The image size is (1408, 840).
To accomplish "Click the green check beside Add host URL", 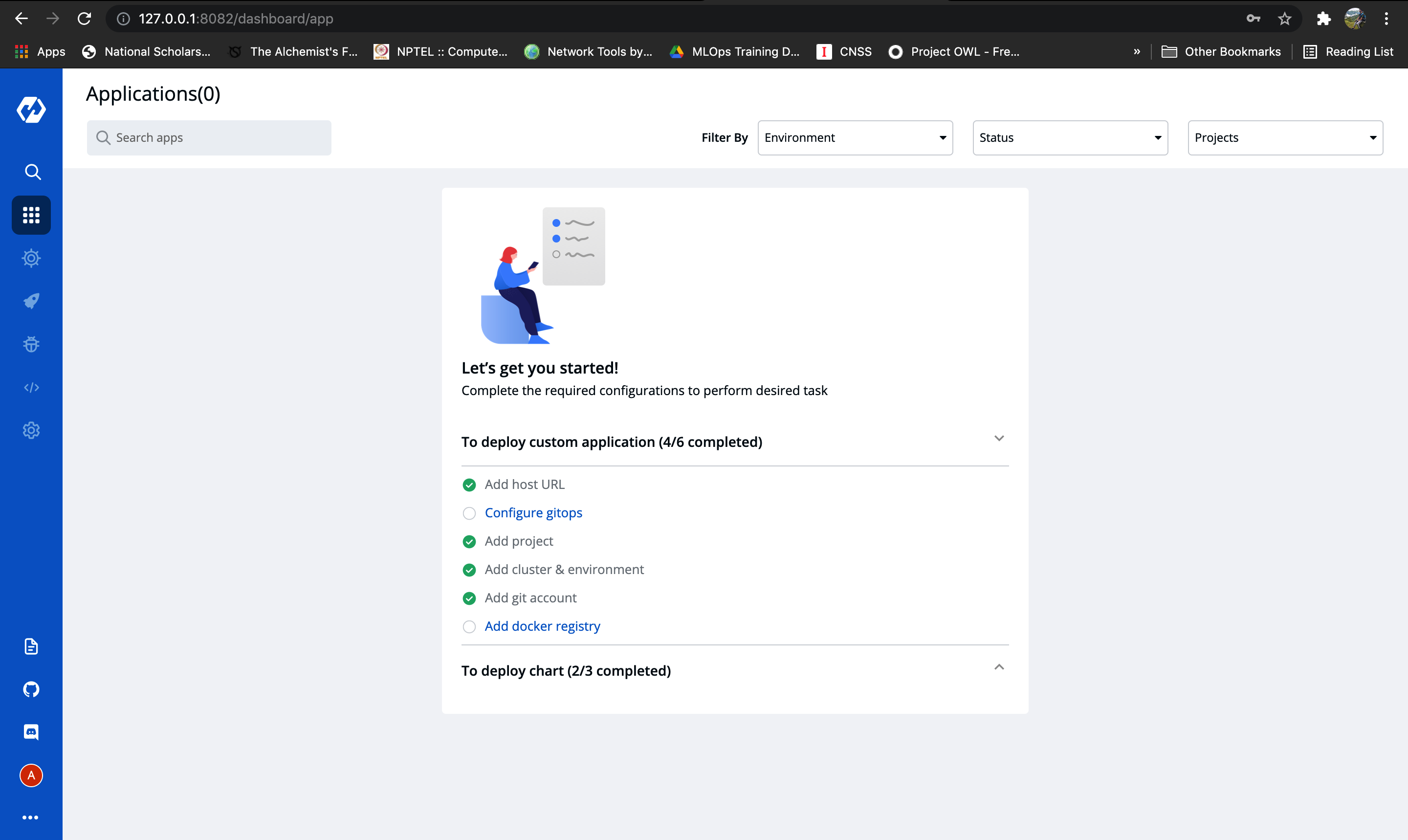I will 469,485.
